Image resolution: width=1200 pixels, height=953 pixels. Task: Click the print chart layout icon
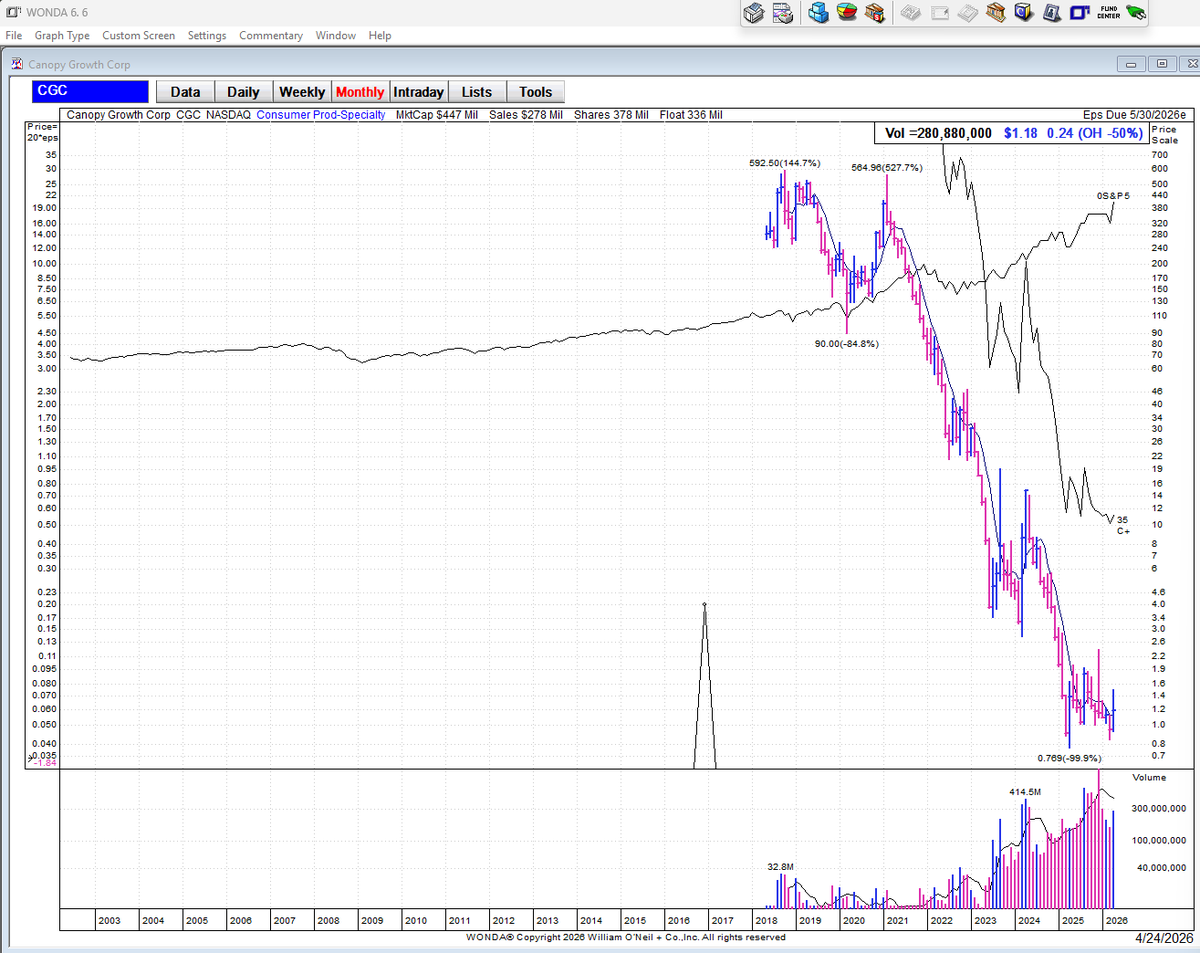(784, 13)
